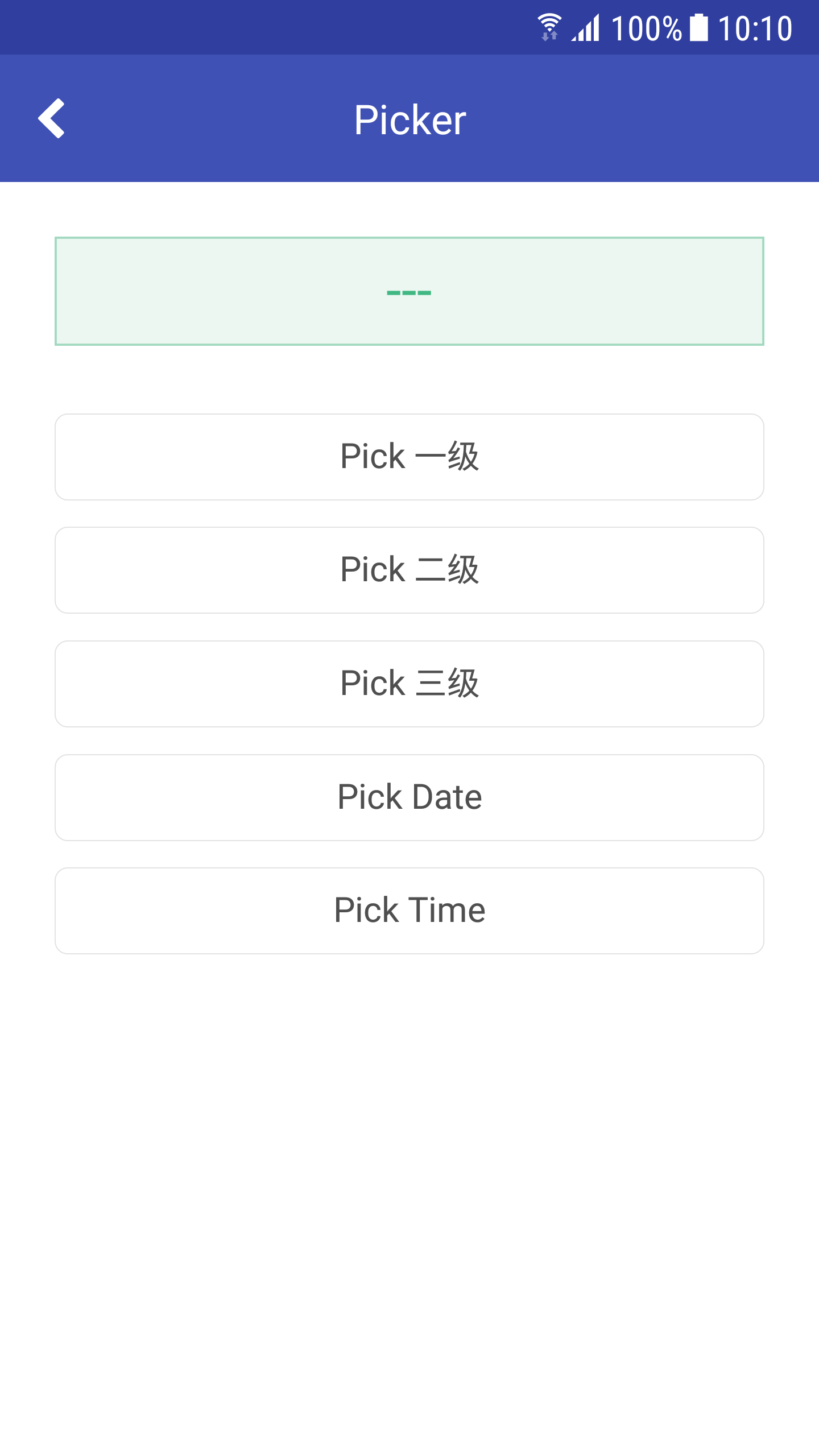Tap the Wi-Fi status icon
This screenshot has width=819, height=1456.
click(549, 27)
